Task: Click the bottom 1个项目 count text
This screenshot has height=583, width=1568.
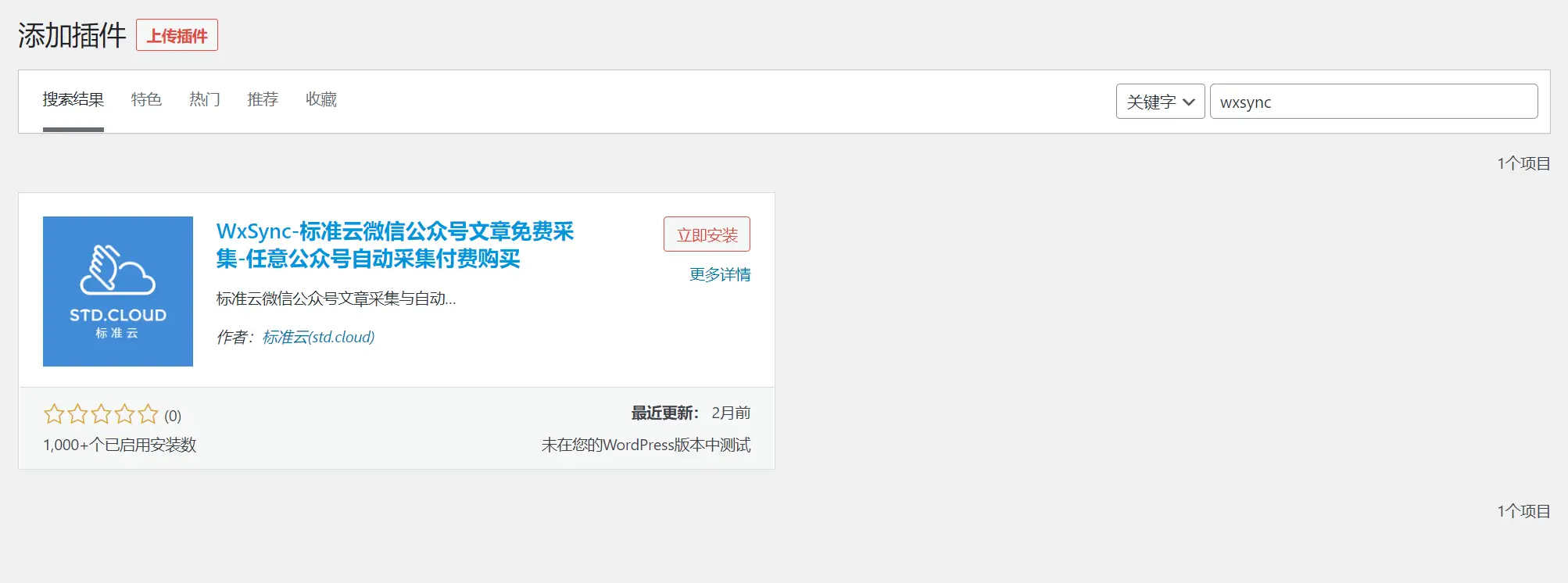Action: pos(1523,511)
